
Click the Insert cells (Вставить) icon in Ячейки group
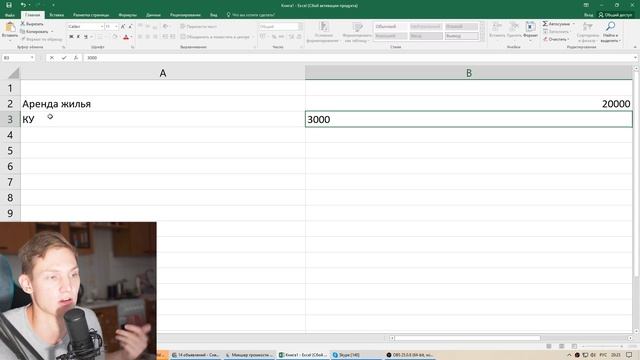tap(497, 27)
